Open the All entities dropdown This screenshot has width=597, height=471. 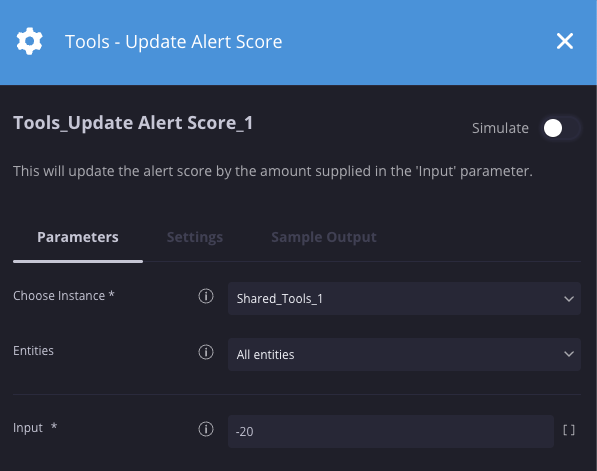coord(404,354)
